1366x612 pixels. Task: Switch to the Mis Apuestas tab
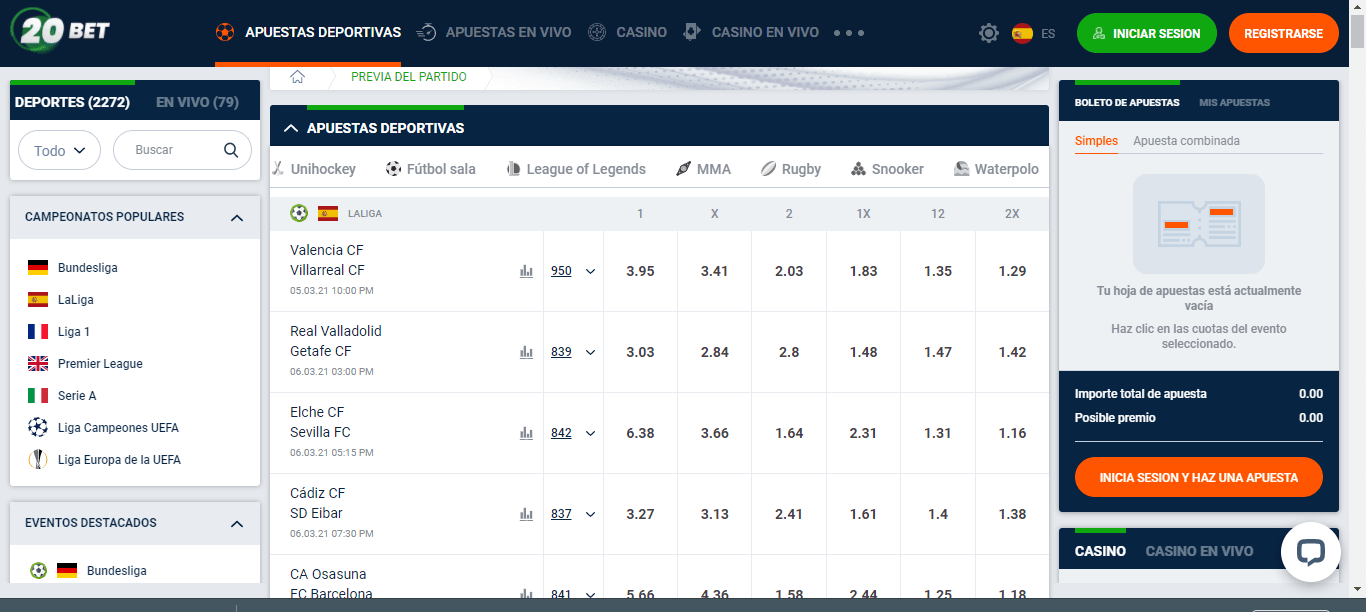point(1234,102)
